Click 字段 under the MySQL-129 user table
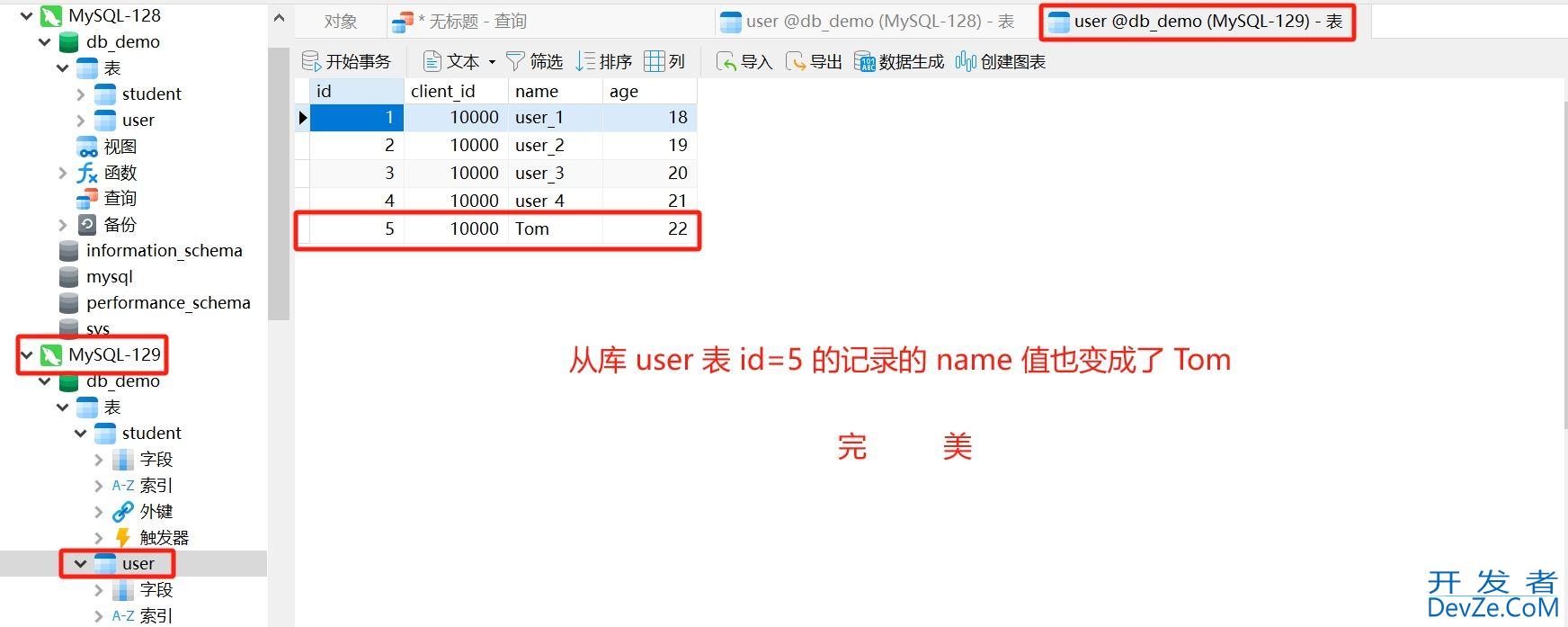 pyautogui.click(x=156, y=589)
